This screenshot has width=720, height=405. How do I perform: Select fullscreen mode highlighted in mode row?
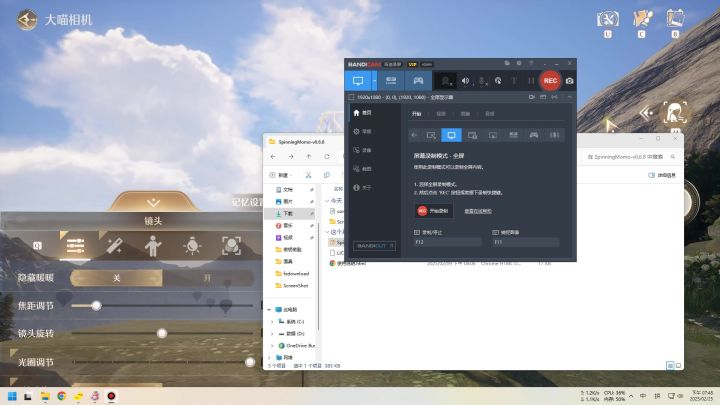(451, 135)
